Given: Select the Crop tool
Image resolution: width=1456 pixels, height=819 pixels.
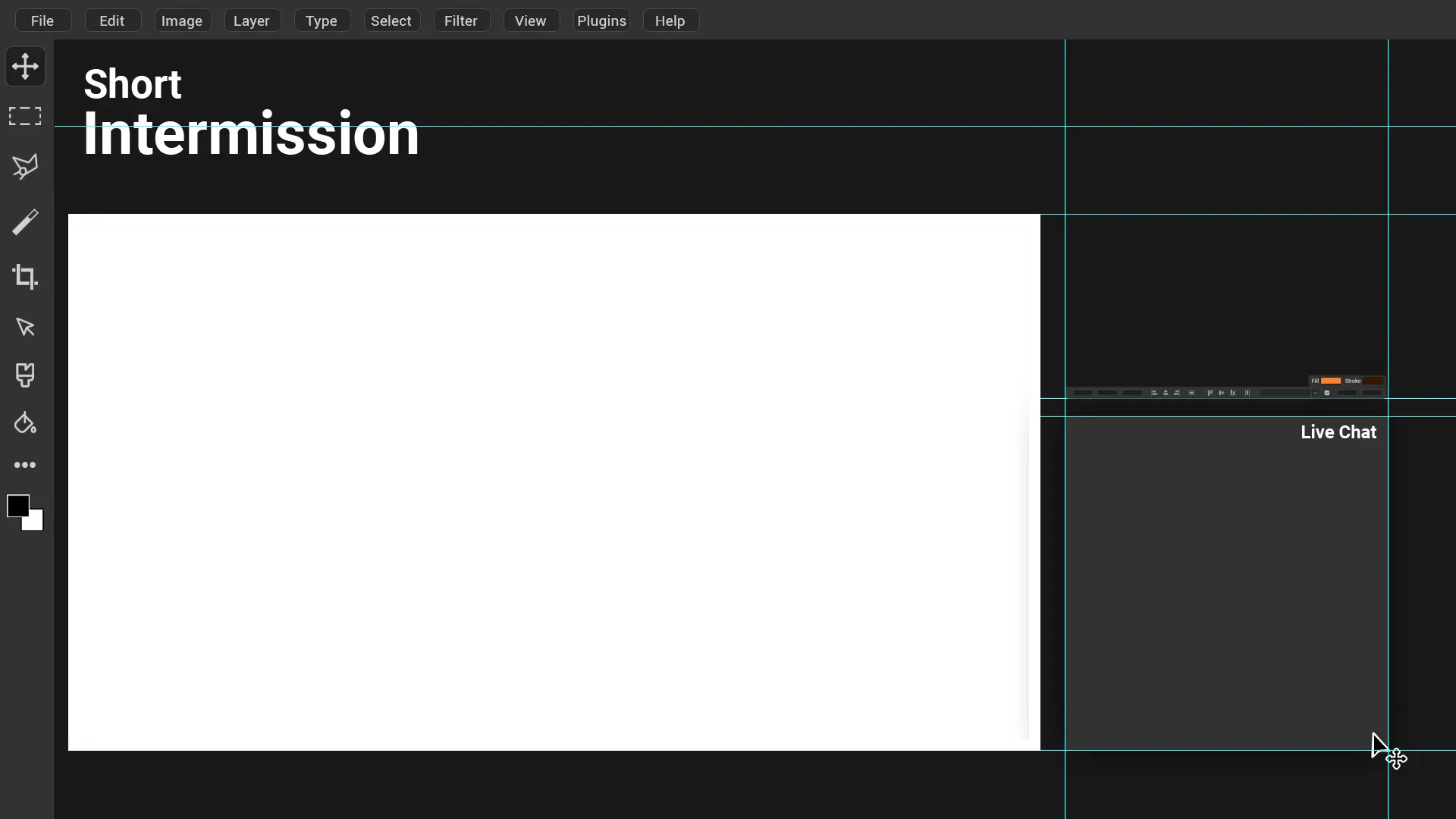Looking at the screenshot, I should [25, 277].
